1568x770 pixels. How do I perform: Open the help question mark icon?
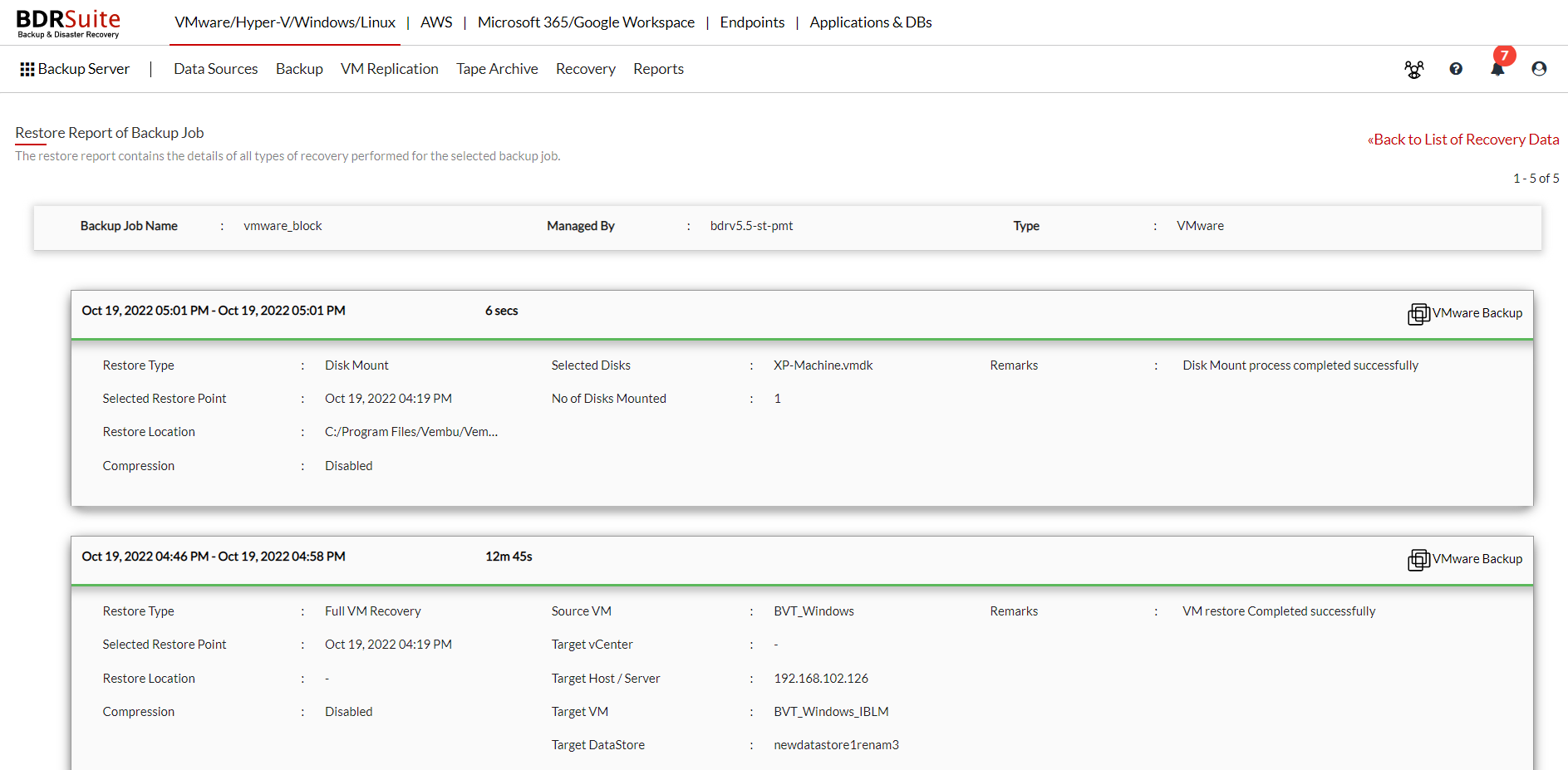point(1456,69)
